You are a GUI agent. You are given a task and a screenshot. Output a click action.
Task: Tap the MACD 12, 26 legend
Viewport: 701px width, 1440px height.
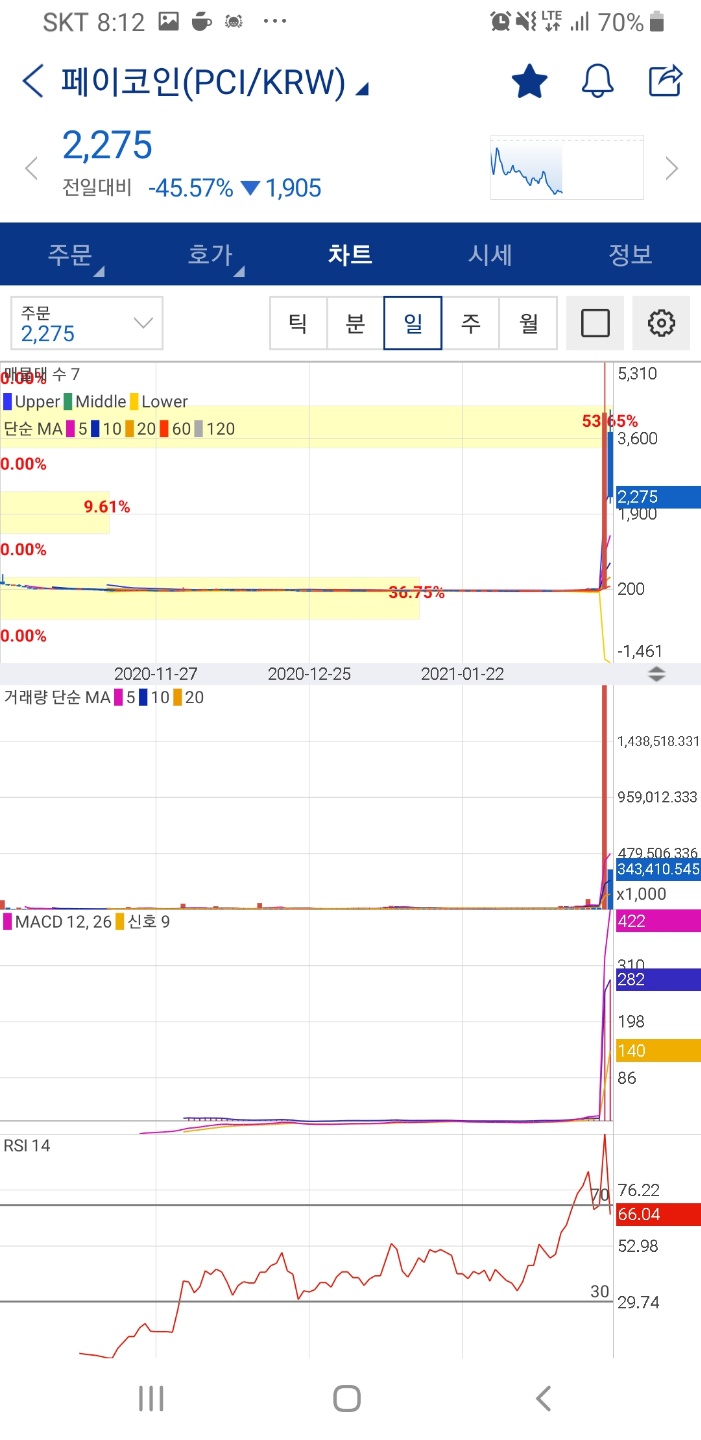[x=58, y=921]
